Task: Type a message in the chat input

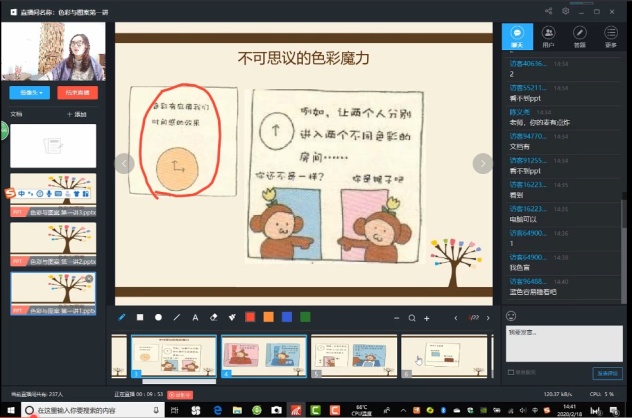Action: [x=562, y=340]
